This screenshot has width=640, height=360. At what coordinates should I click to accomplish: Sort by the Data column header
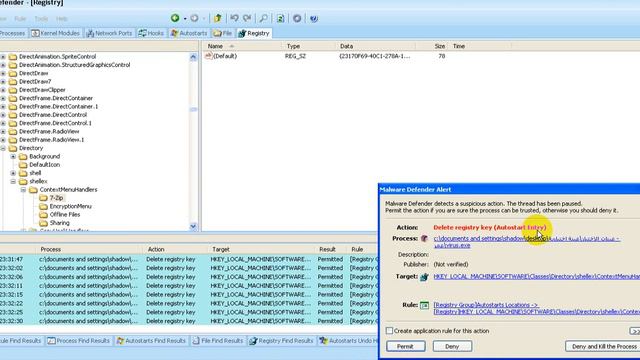click(376, 46)
